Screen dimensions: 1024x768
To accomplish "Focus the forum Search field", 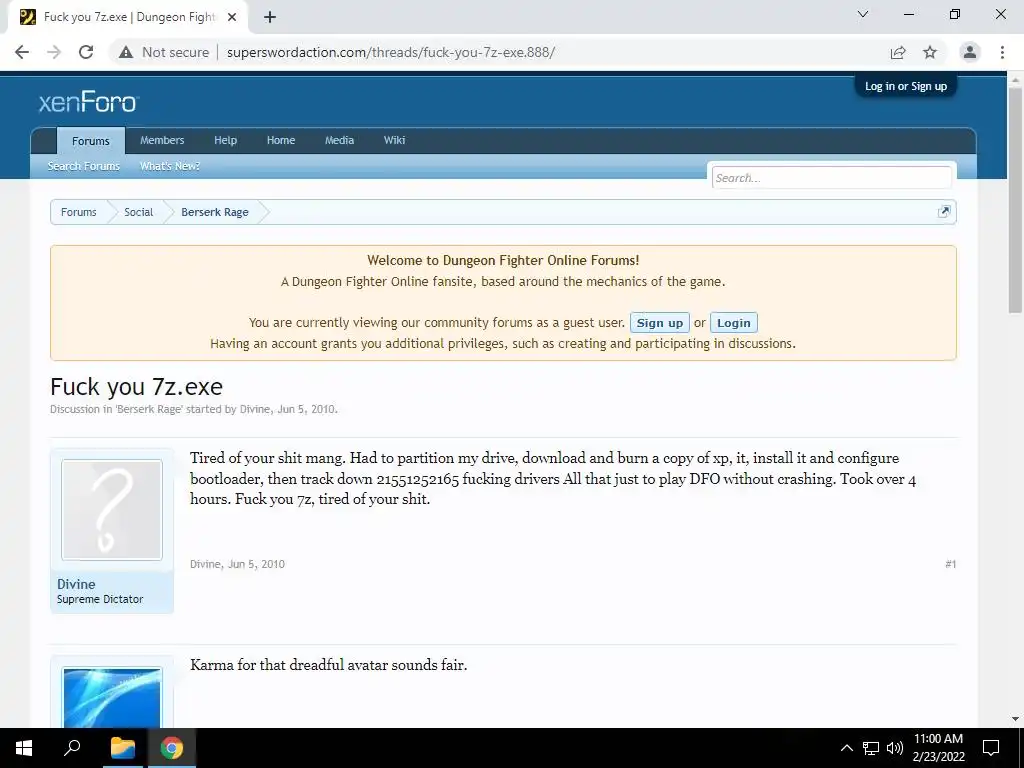I will click(831, 178).
